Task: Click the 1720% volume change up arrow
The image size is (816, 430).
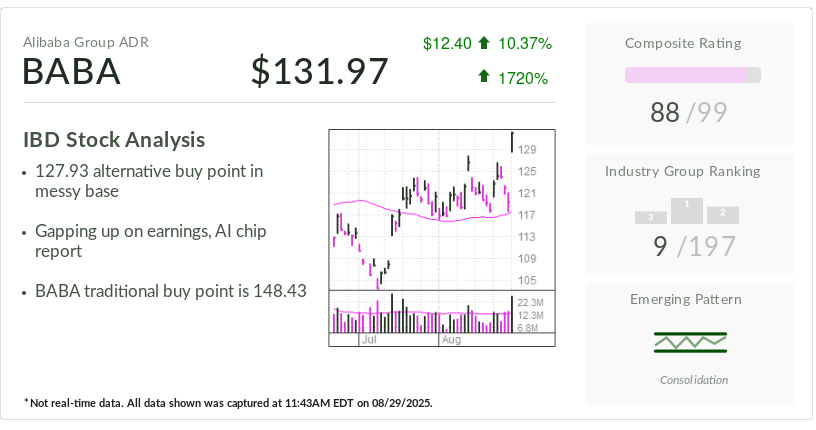Action: tap(484, 76)
